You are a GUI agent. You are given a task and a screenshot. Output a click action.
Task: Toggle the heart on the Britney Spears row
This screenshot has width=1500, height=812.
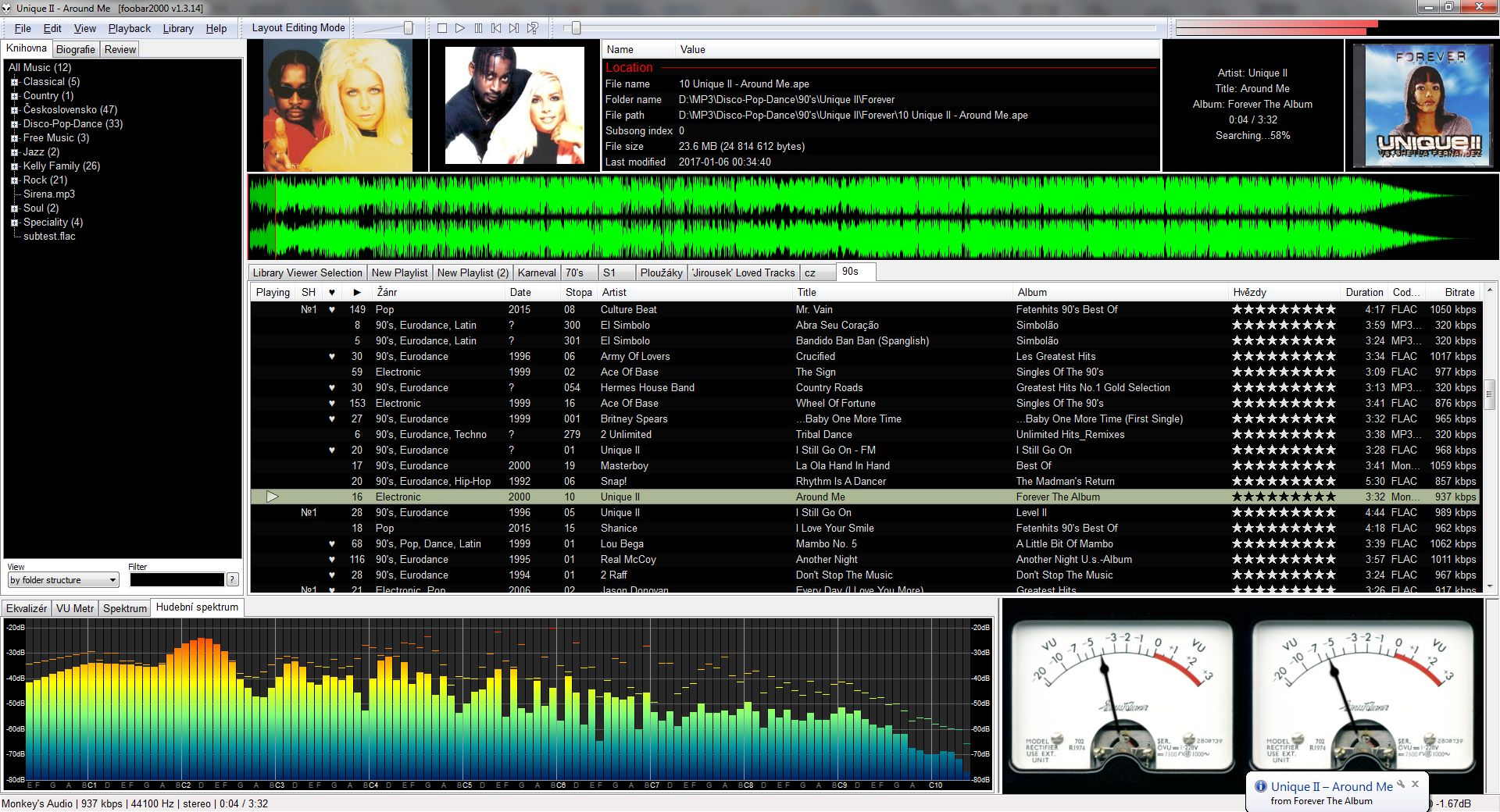pyautogui.click(x=331, y=419)
